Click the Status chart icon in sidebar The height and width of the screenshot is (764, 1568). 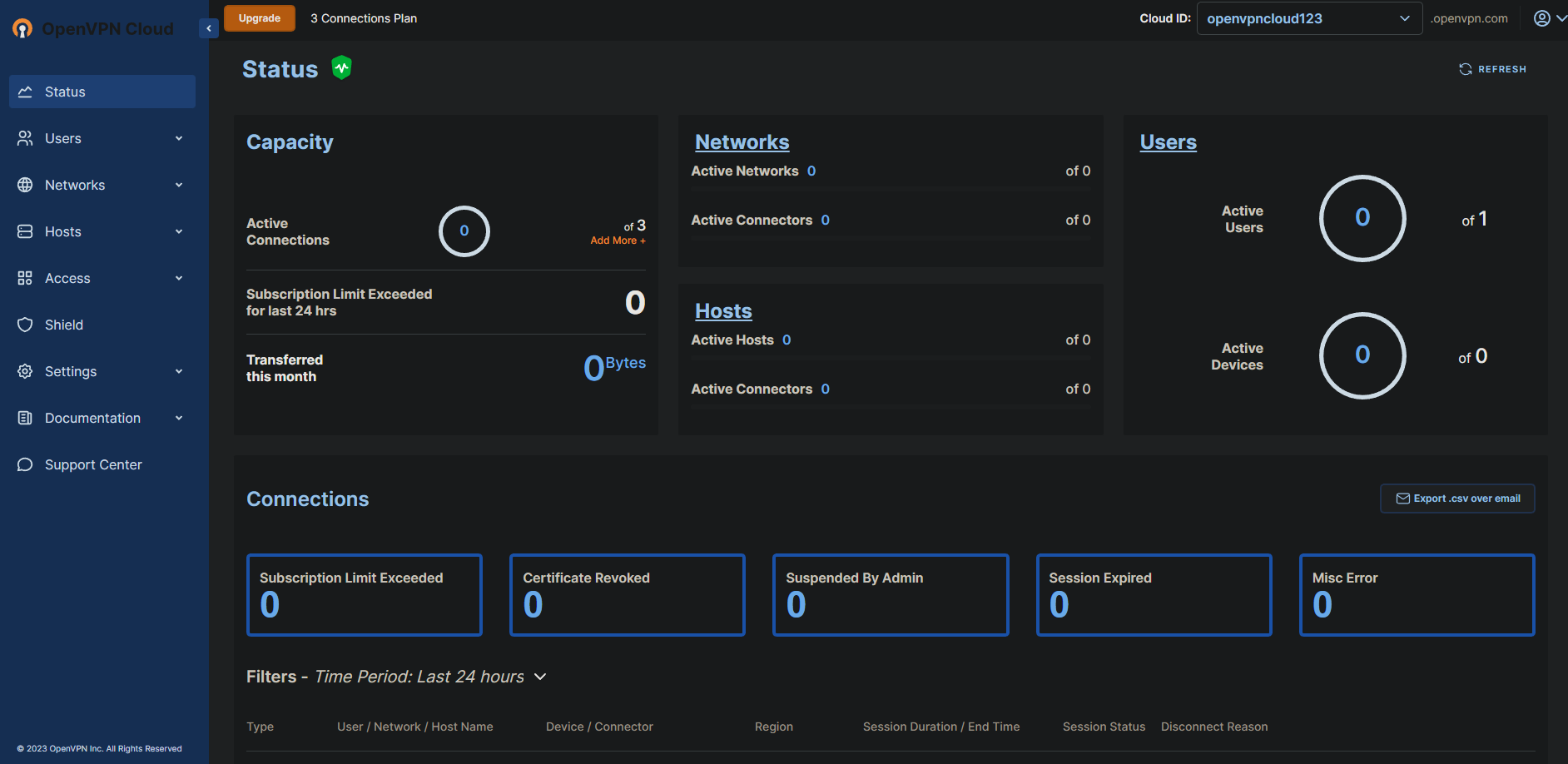(x=25, y=92)
